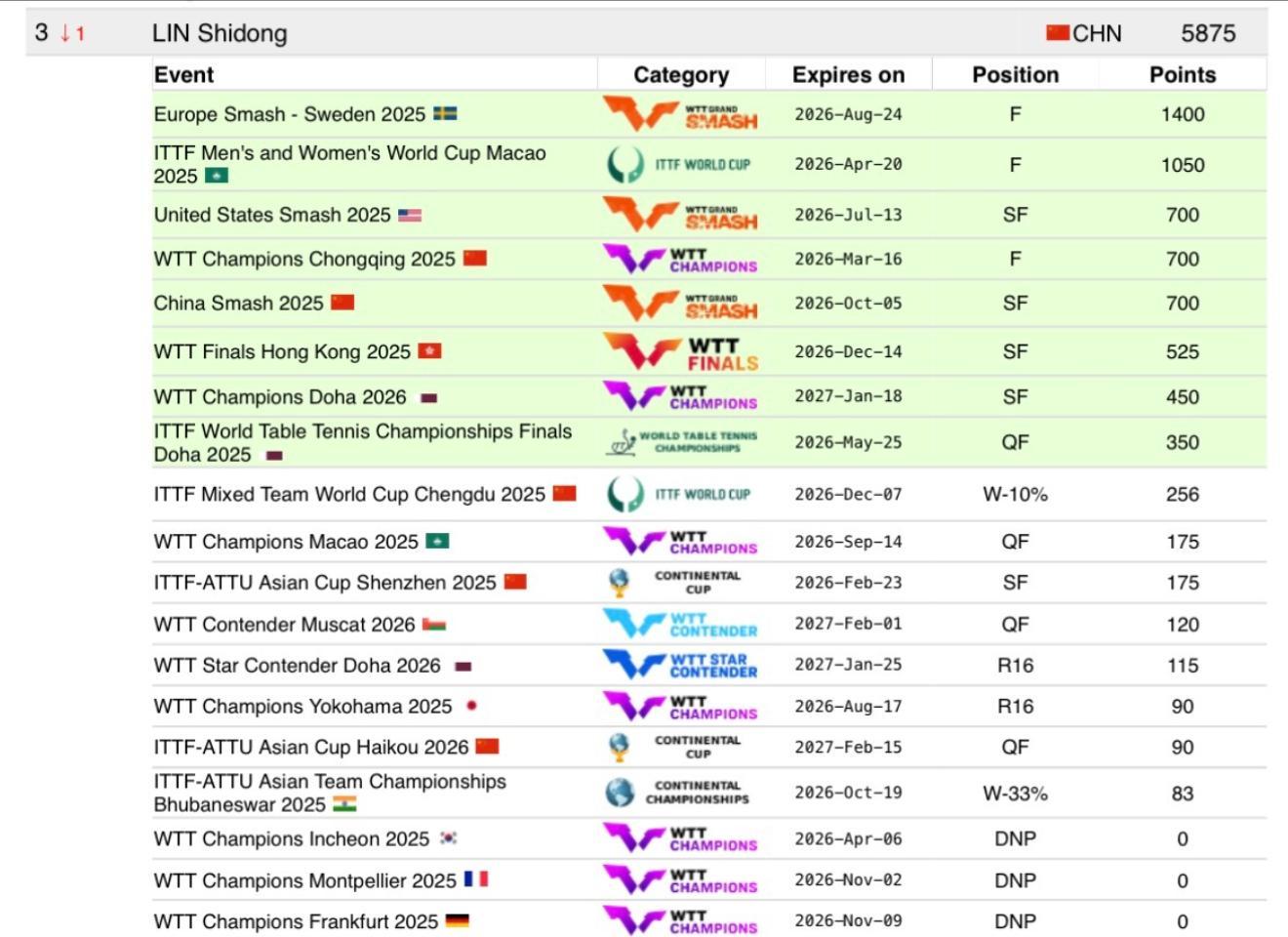Select WTT Champions Doha 2026 event
The height and width of the screenshot is (937, 1288).
pyautogui.click(x=280, y=397)
